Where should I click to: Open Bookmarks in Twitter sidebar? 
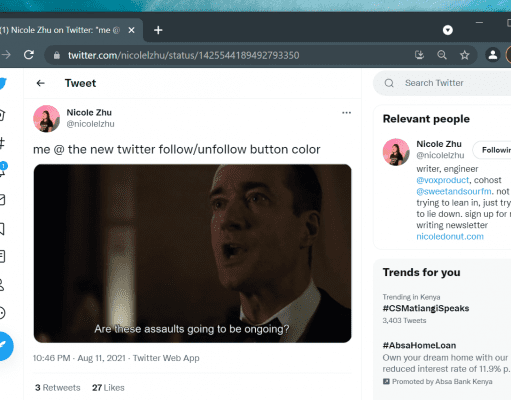2,229
